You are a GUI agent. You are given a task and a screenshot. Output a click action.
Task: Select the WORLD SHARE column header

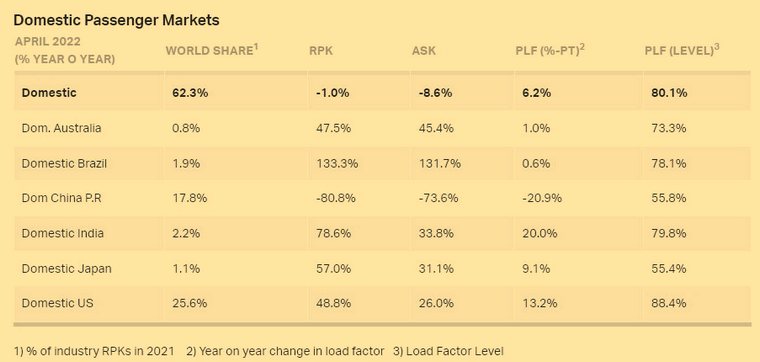212,50
